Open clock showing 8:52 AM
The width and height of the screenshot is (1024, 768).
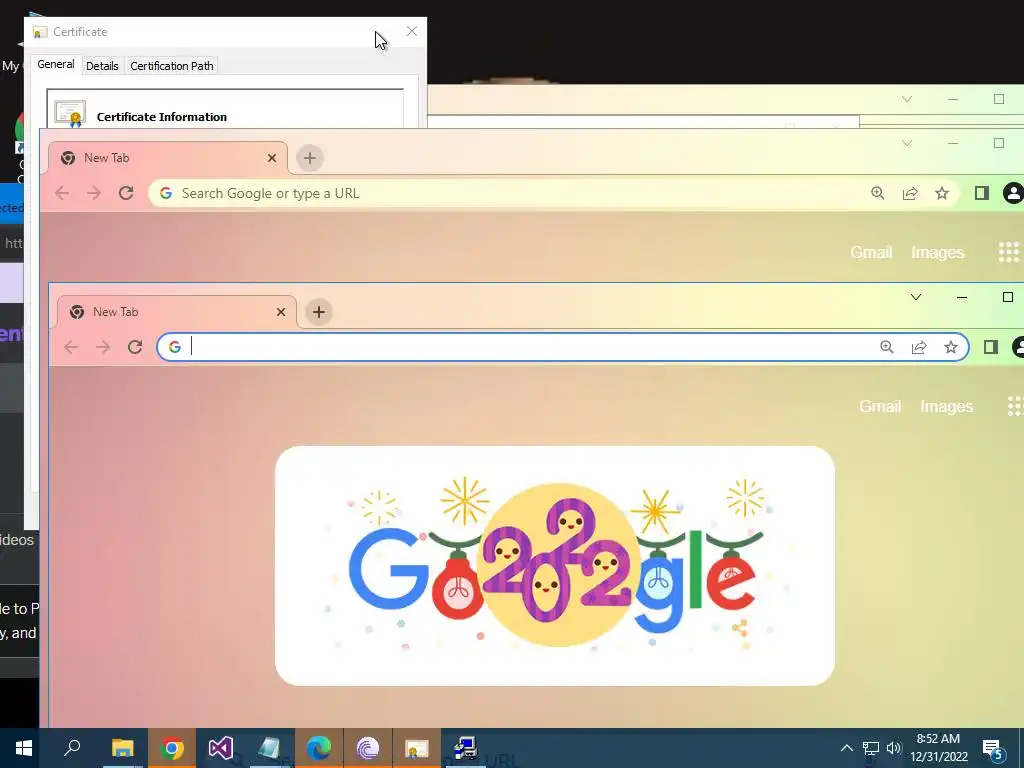pyautogui.click(x=938, y=748)
